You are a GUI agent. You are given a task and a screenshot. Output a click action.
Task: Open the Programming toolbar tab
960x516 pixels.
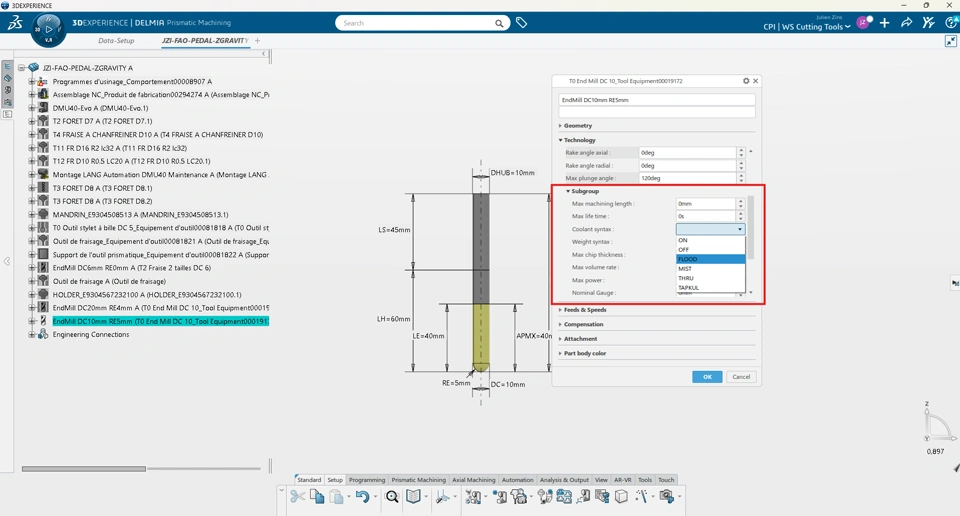pos(367,480)
